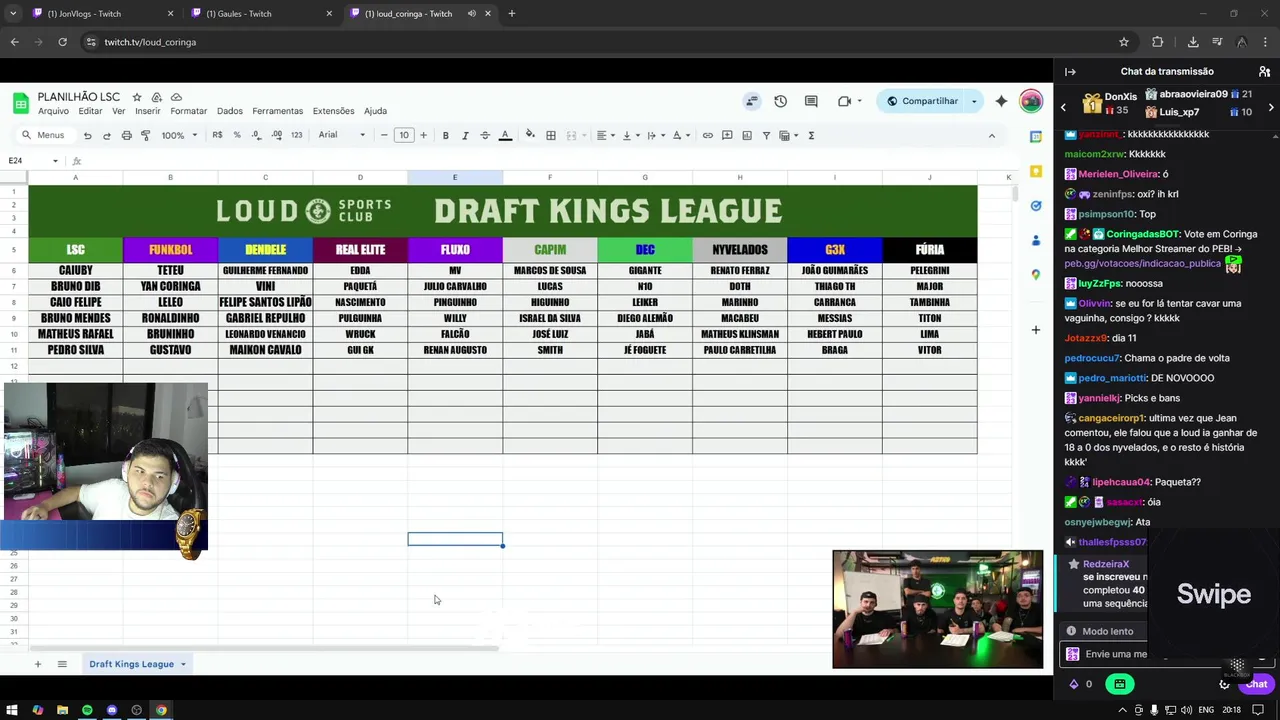The image size is (1280, 720).
Task: Open the Draft Kings League tab dropdown arrow
Action: [x=183, y=664]
